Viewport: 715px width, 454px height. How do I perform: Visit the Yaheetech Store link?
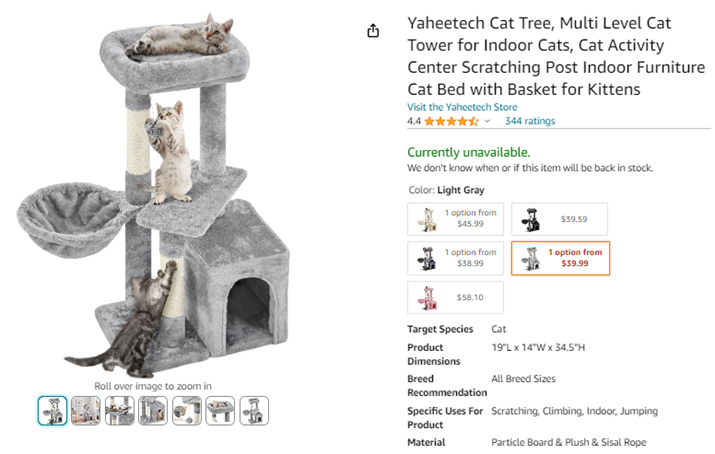pyautogui.click(x=462, y=106)
